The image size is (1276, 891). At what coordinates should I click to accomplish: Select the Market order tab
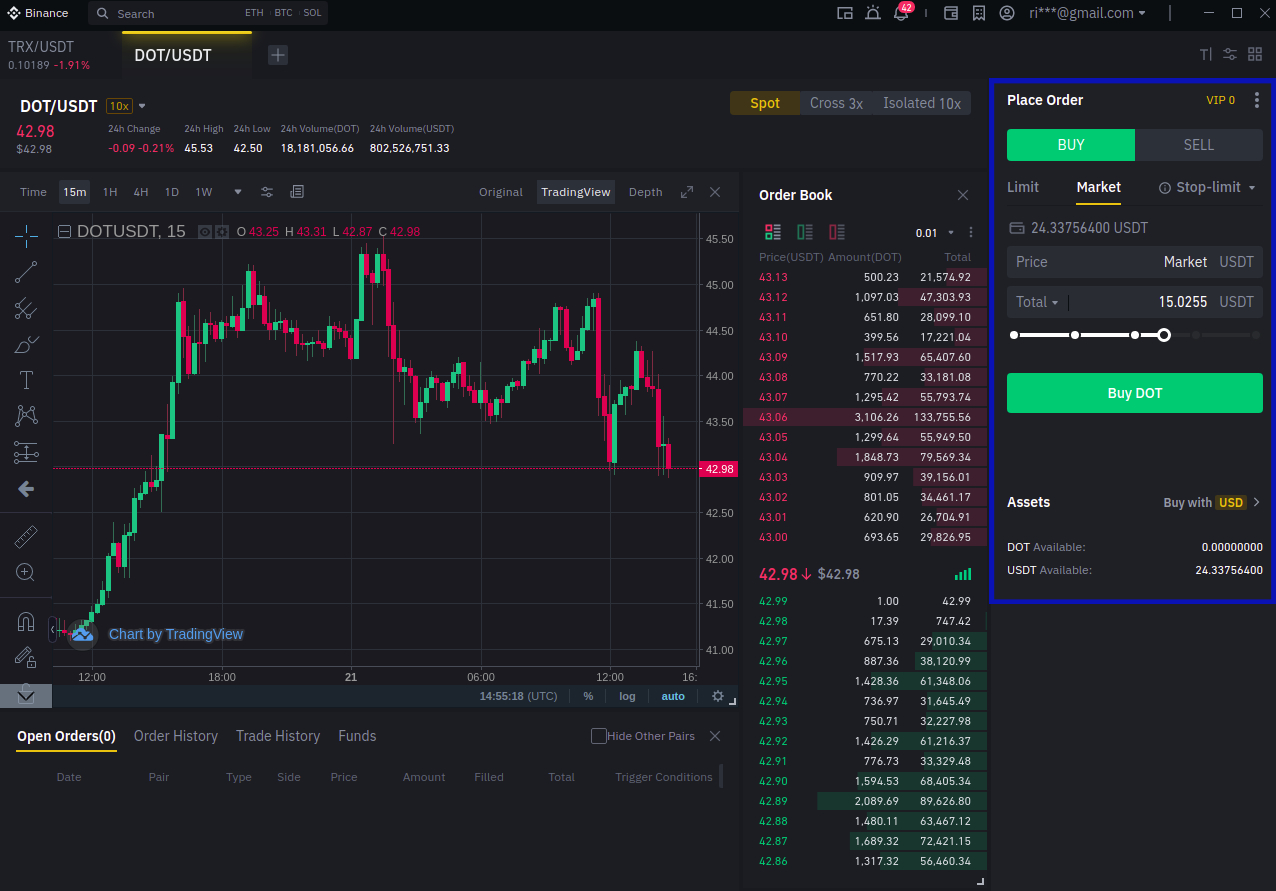pos(1098,187)
